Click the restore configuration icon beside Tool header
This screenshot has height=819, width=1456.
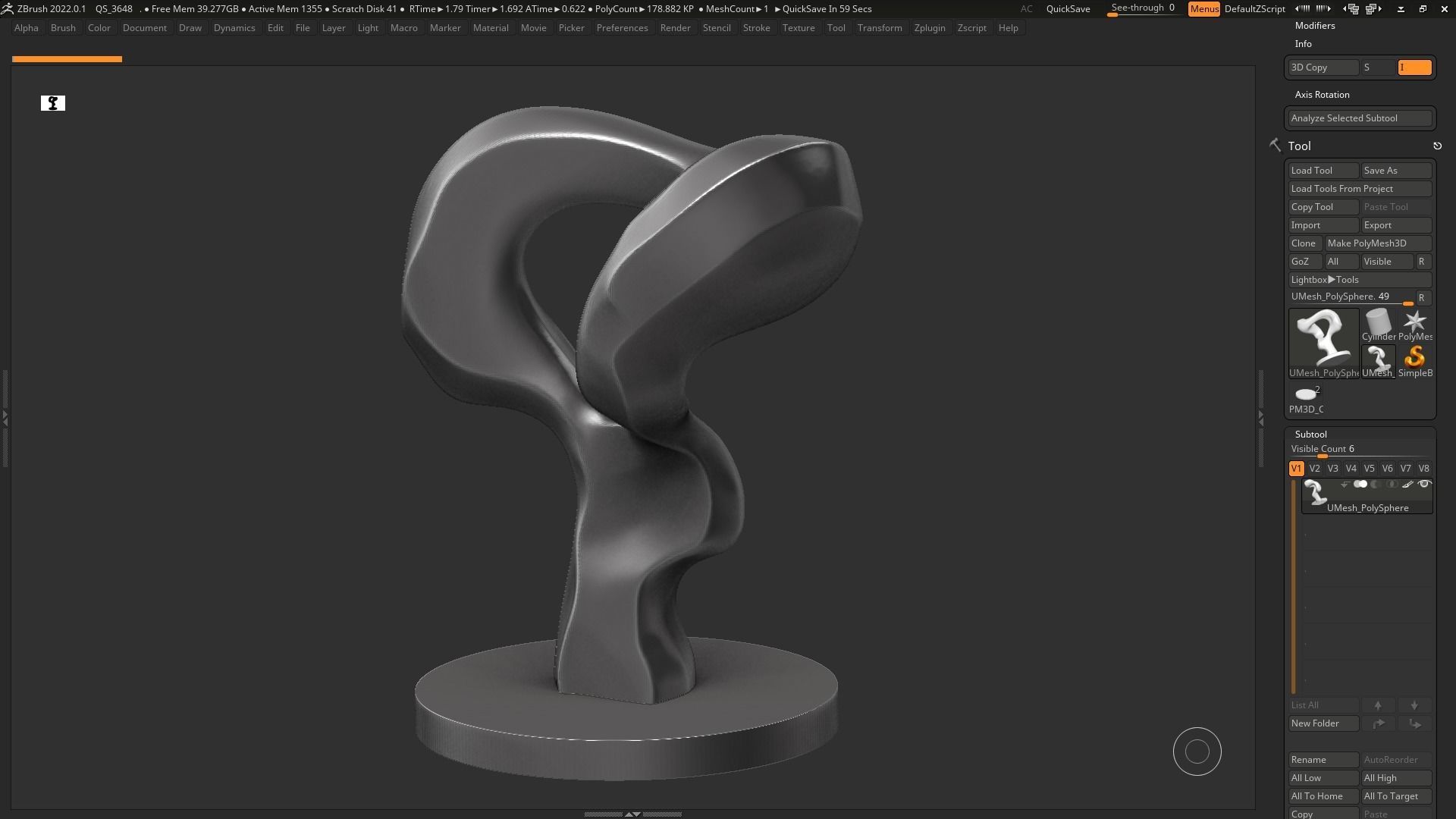[x=1437, y=146]
